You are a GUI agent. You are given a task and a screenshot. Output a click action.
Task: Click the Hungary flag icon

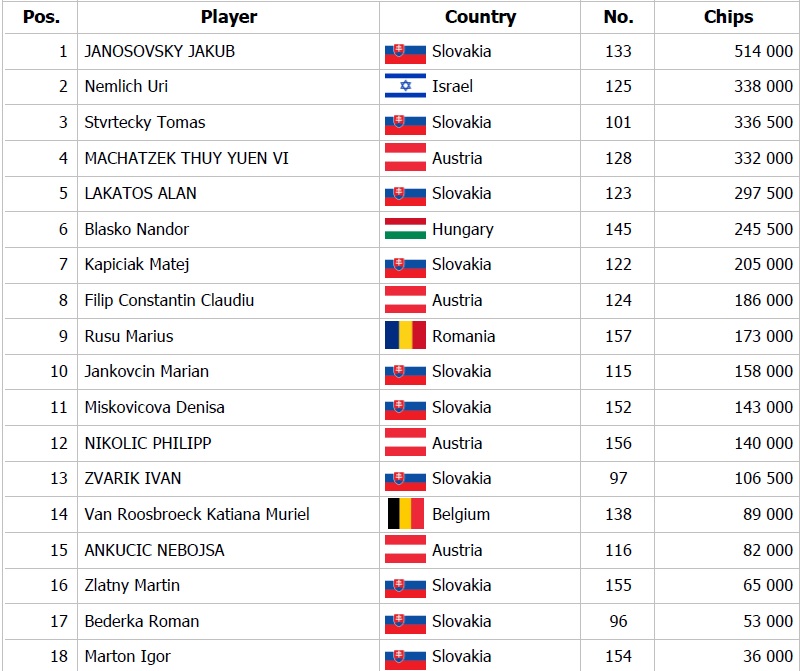tap(405, 229)
